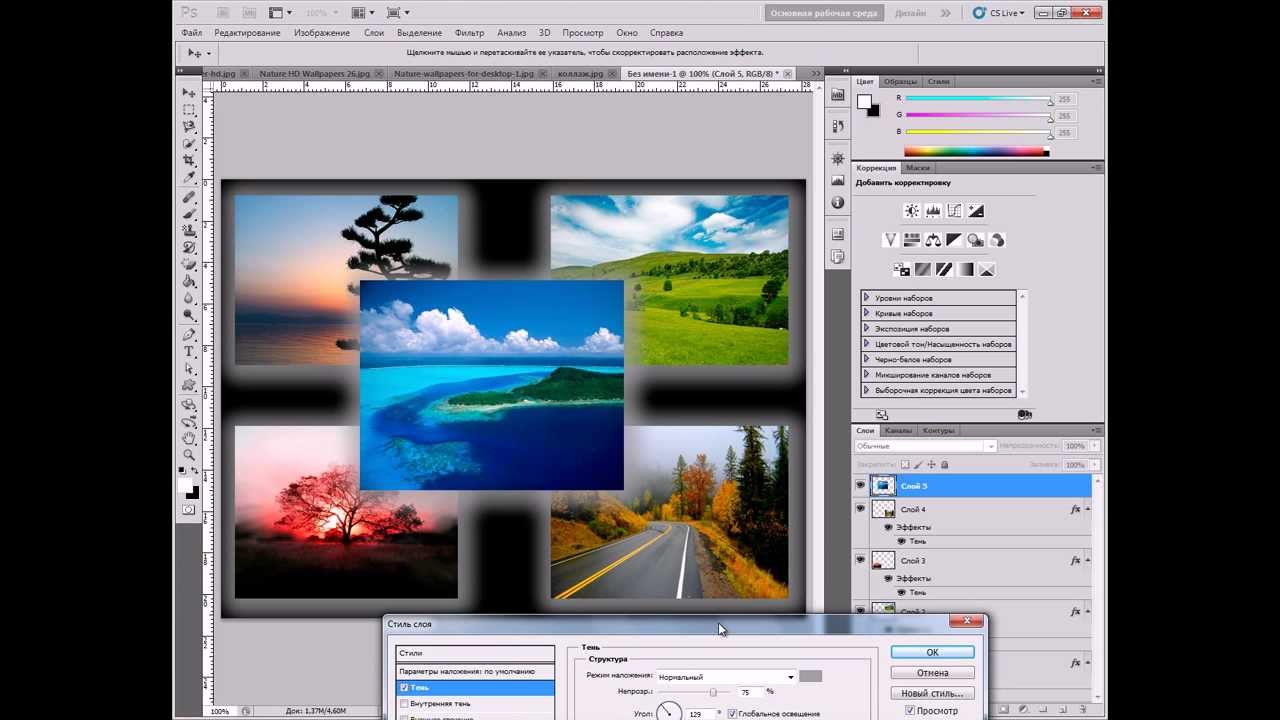
Task: Open the Режим наложения blend mode dropdown
Action: [726, 677]
